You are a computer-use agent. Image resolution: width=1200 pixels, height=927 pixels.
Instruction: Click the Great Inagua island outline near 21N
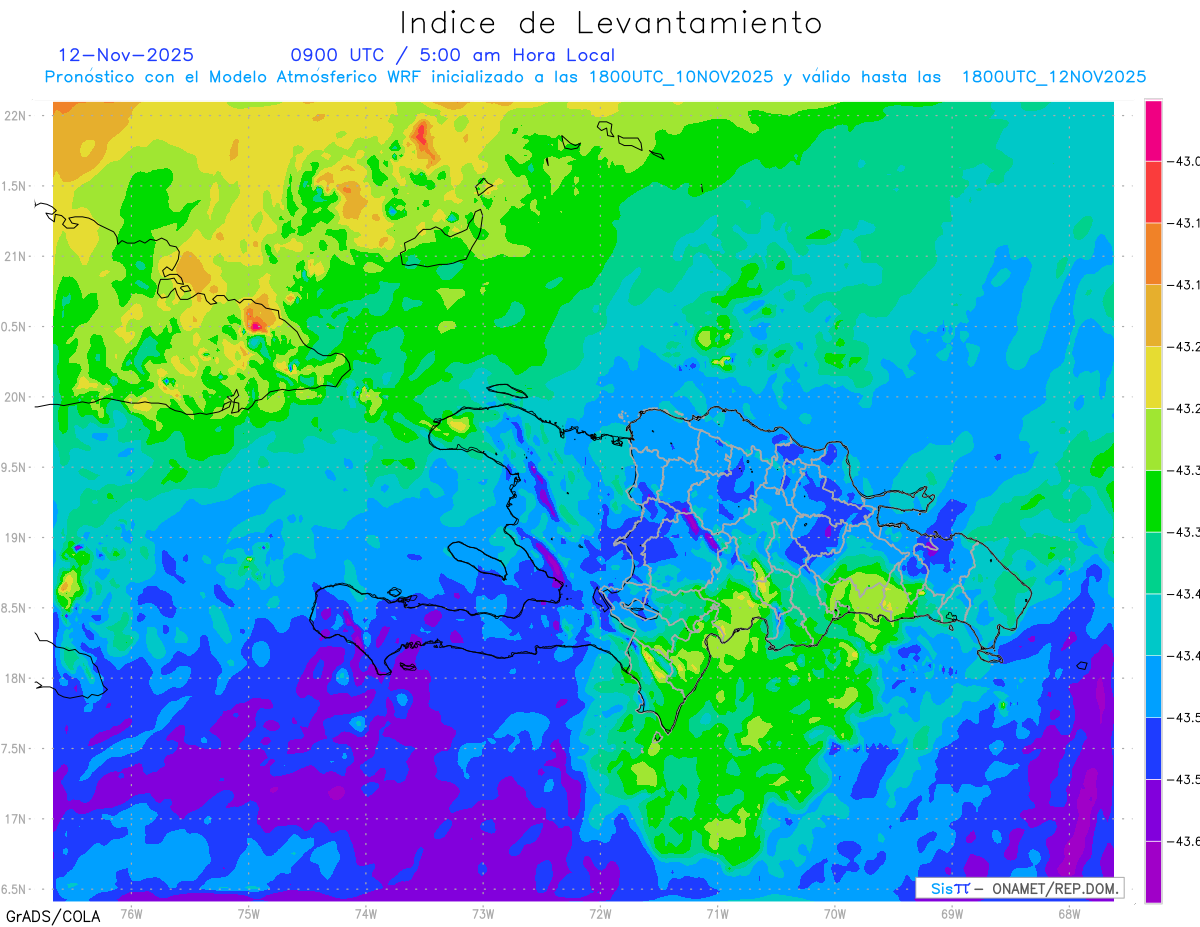(442, 238)
